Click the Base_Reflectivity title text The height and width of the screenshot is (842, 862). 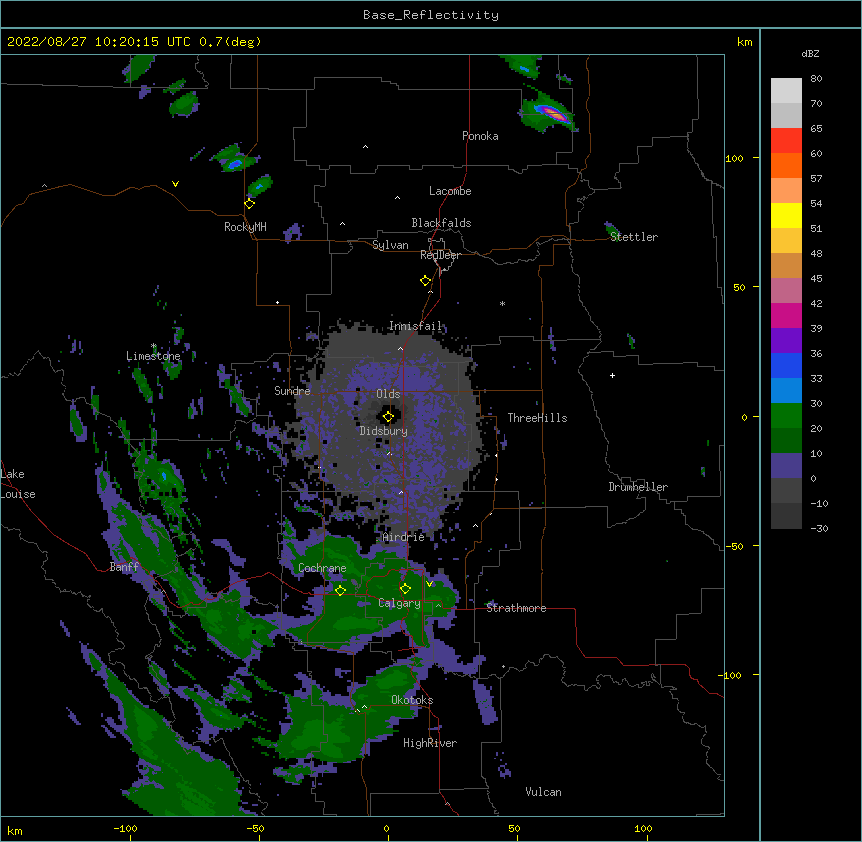tap(431, 15)
